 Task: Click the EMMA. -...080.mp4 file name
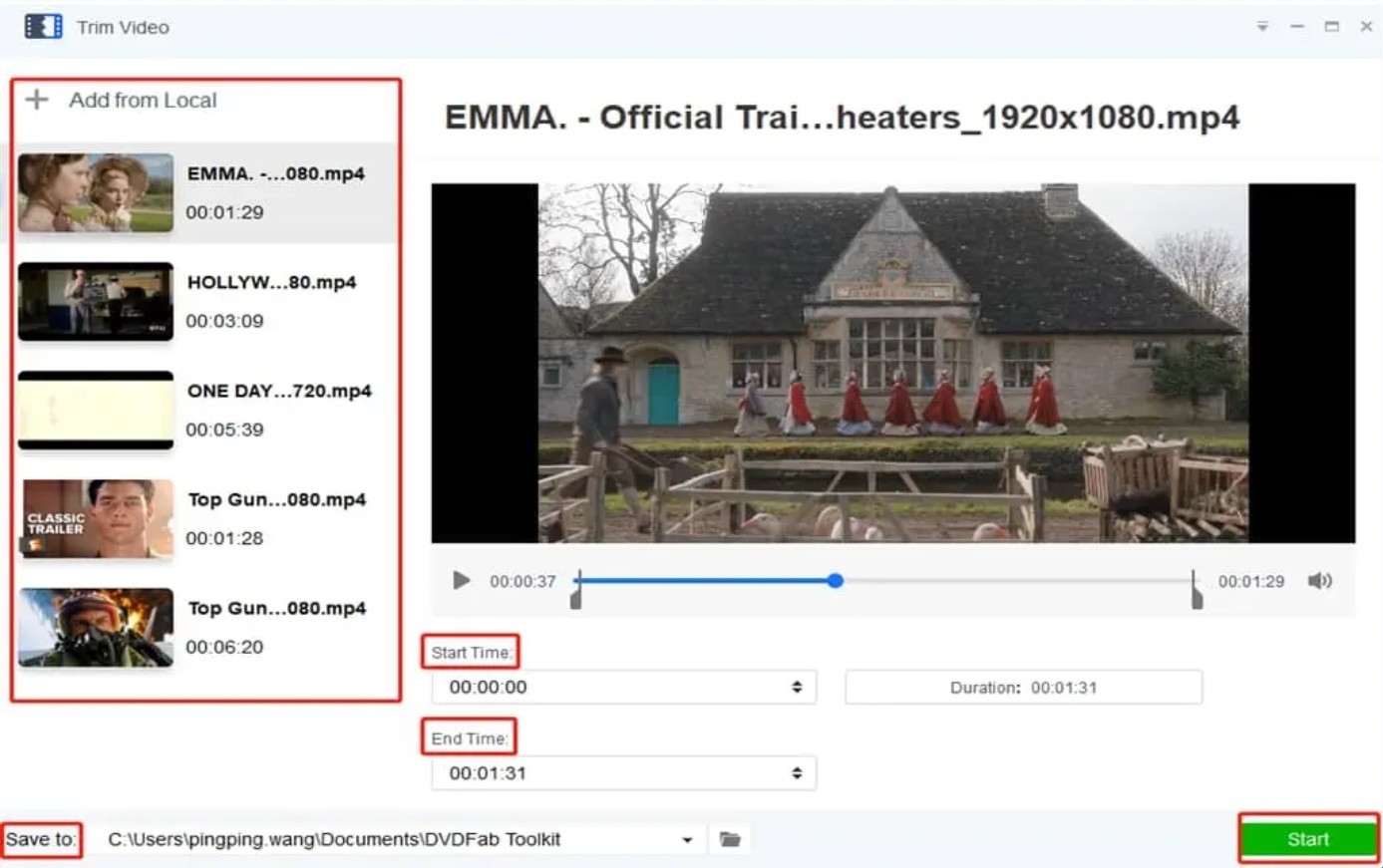click(276, 173)
